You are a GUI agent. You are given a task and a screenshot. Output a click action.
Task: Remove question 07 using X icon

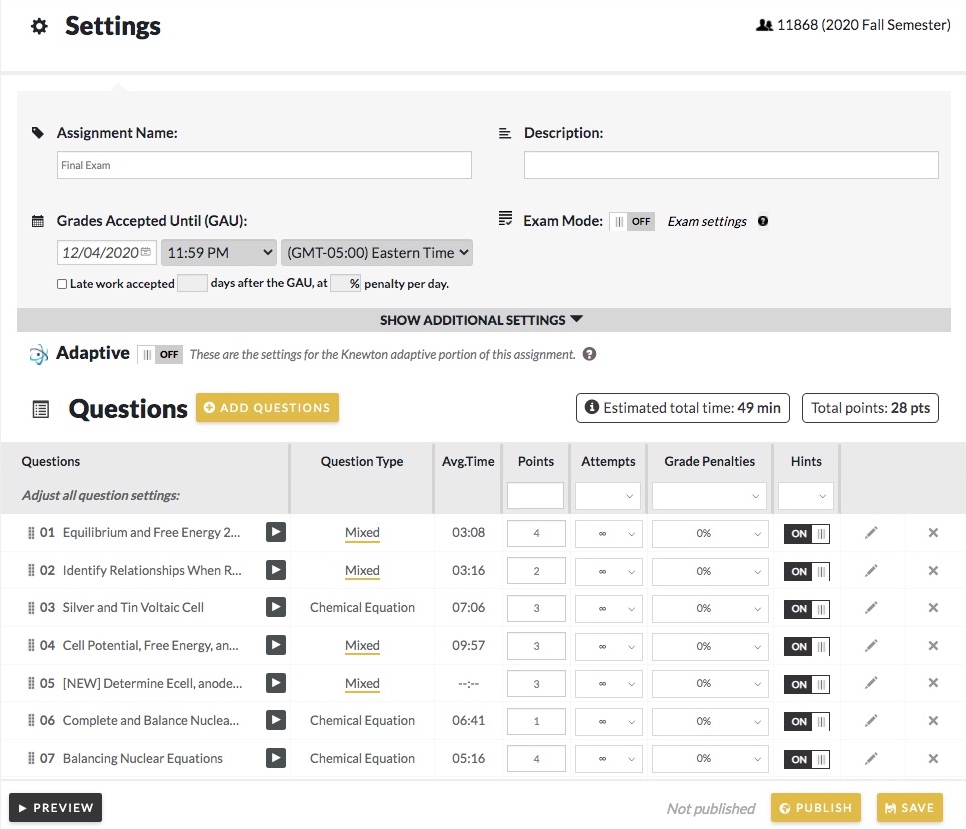pyautogui.click(x=933, y=759)
